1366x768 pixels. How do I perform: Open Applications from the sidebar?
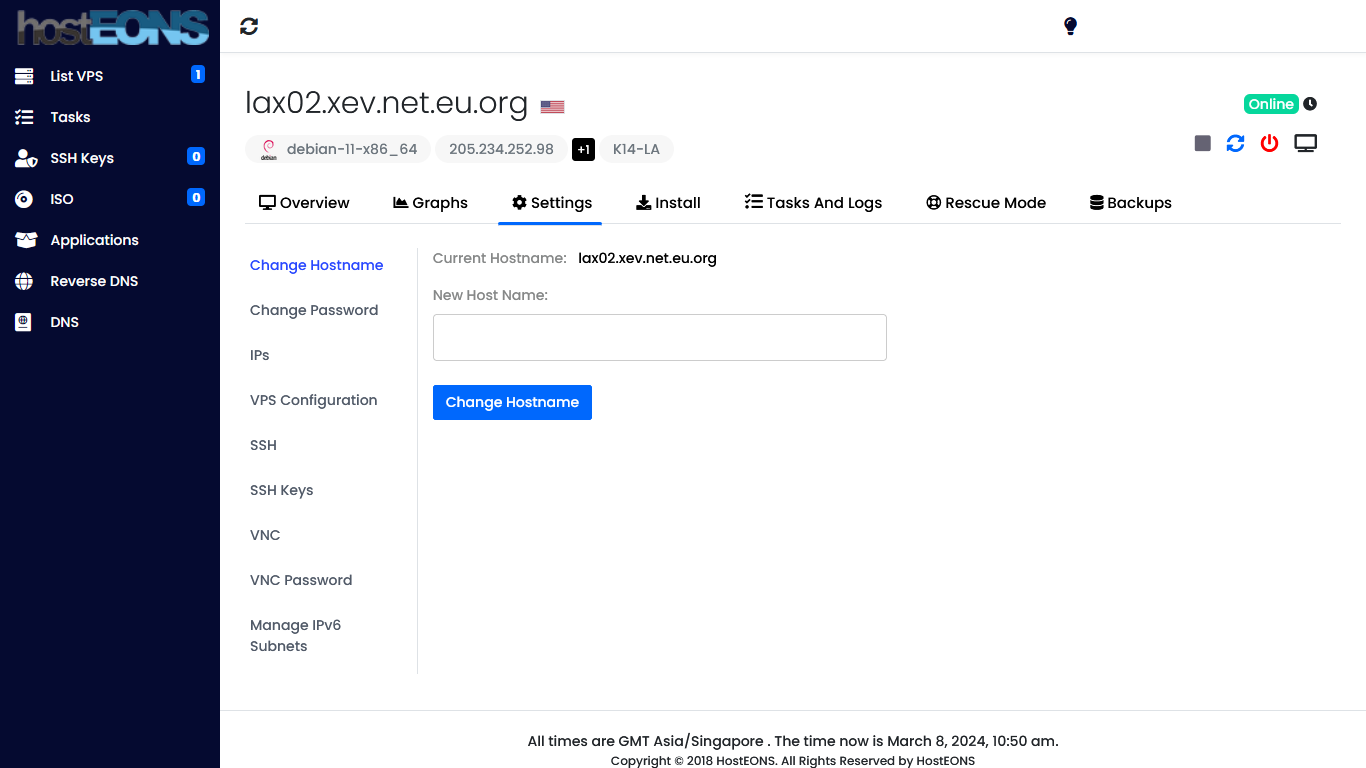(x=94, y=240)
